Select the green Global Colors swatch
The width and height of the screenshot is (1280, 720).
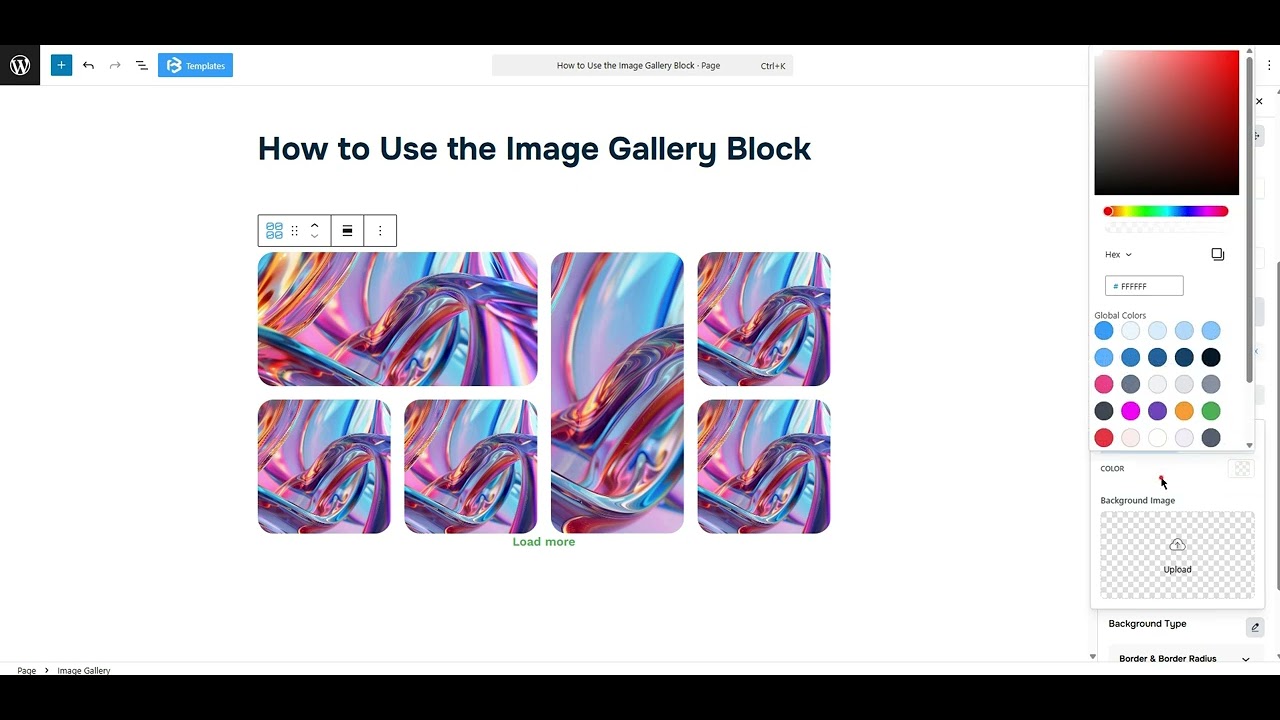1210,410
